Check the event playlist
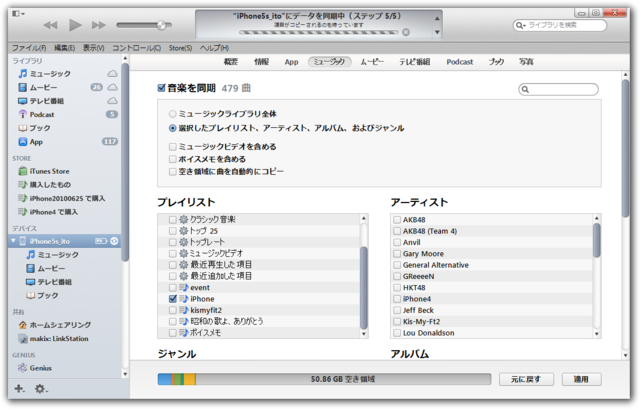The width and height of the screenshot is (640, 409). point(173,288)
